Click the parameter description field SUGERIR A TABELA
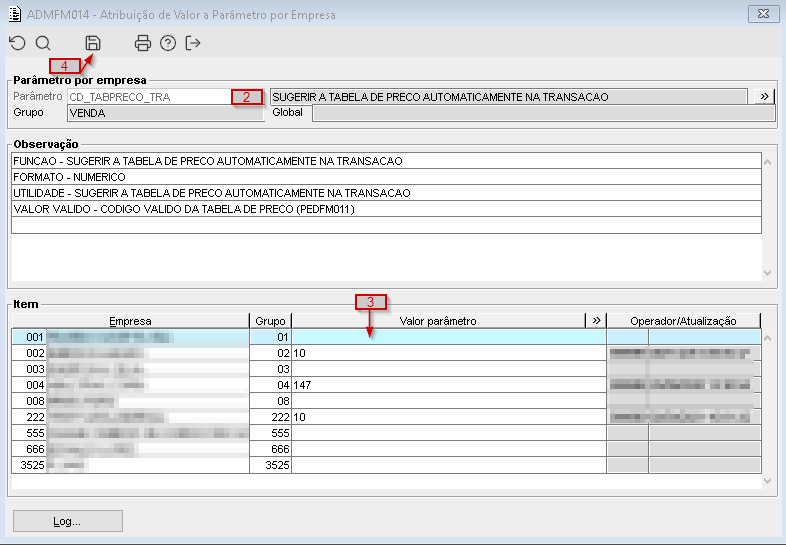The width and height of the screenshot is (786, 545). click(x=509, y=97)
